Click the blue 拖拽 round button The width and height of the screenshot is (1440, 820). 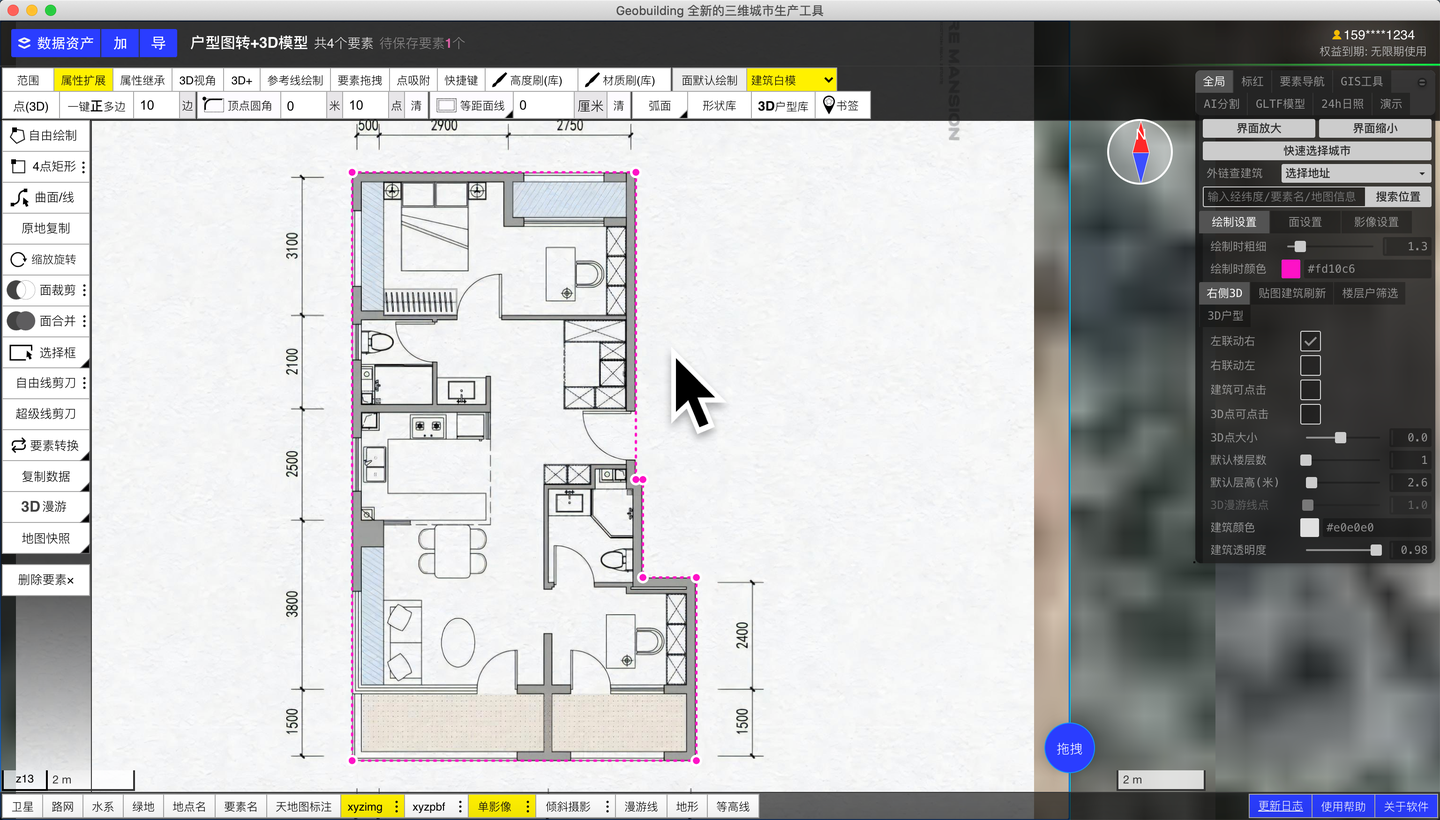point(1070,748)
